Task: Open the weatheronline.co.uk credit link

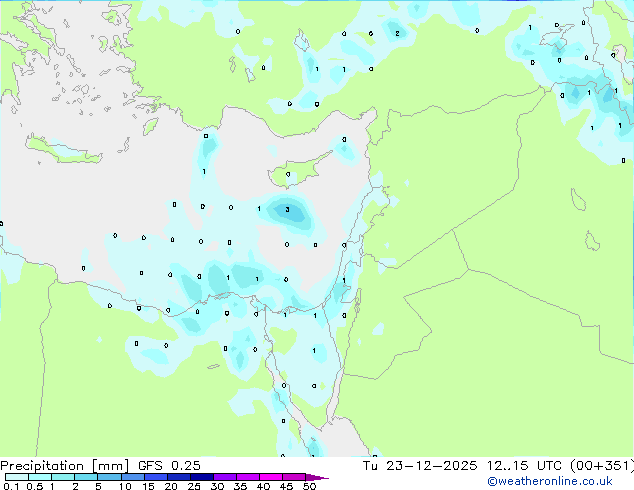Action: (549, 481)
